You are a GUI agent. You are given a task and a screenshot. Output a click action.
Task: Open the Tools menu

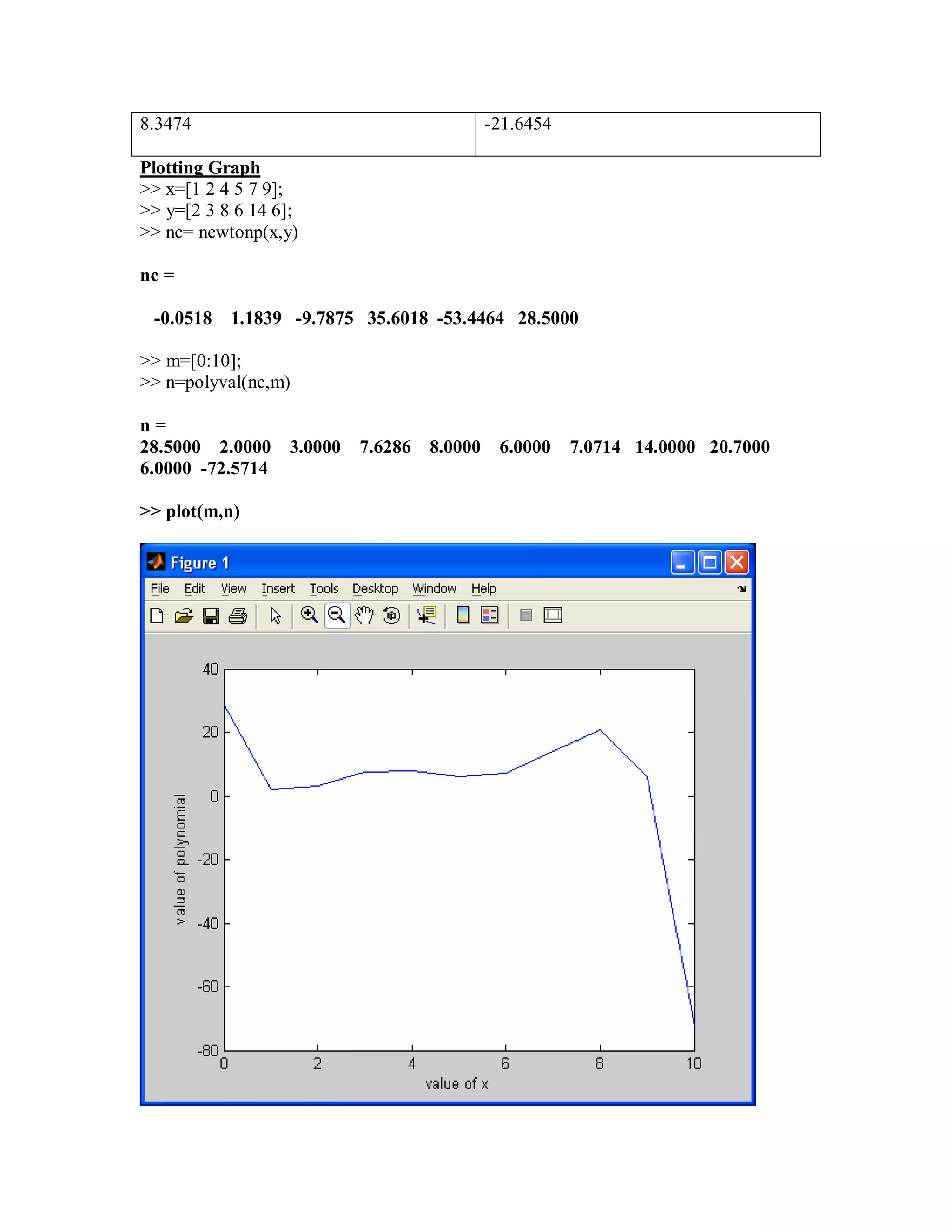[x=324, y=589]
